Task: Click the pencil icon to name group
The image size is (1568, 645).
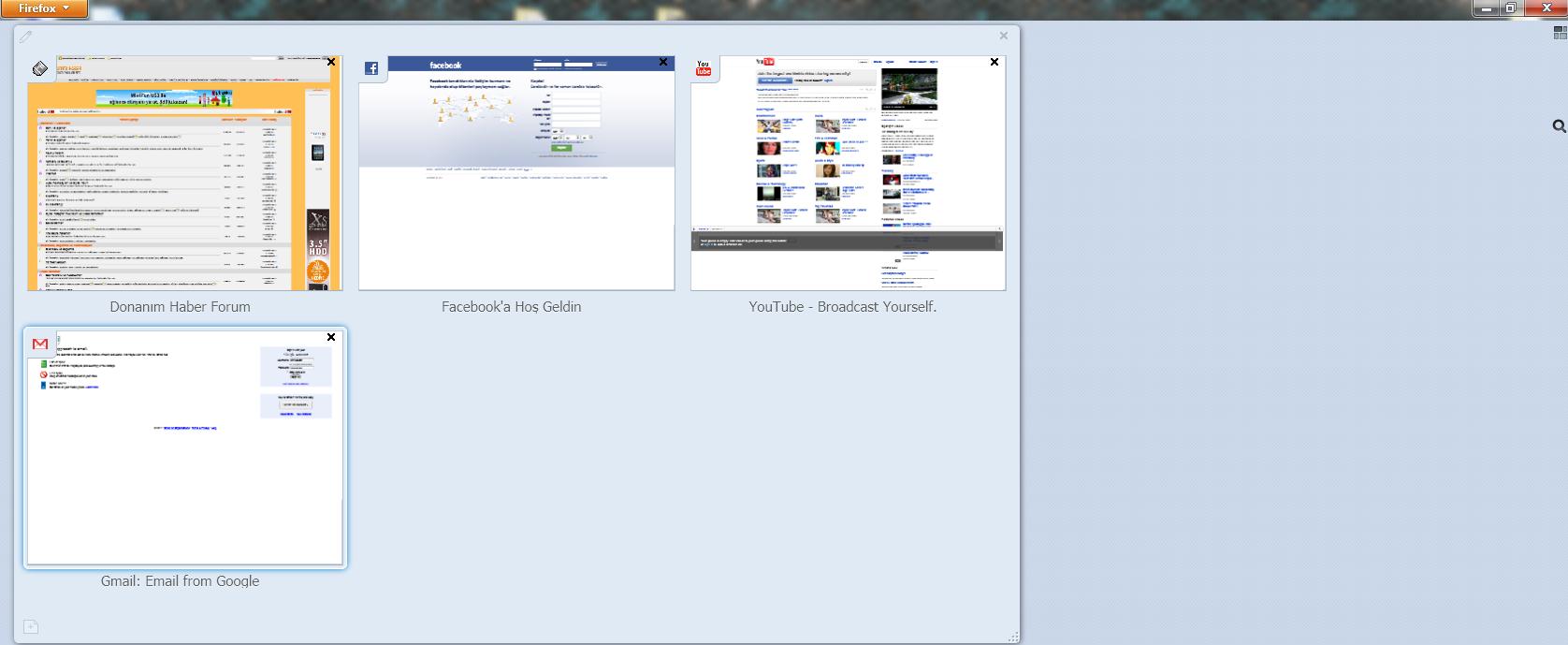Action: [x=26, y=37]
